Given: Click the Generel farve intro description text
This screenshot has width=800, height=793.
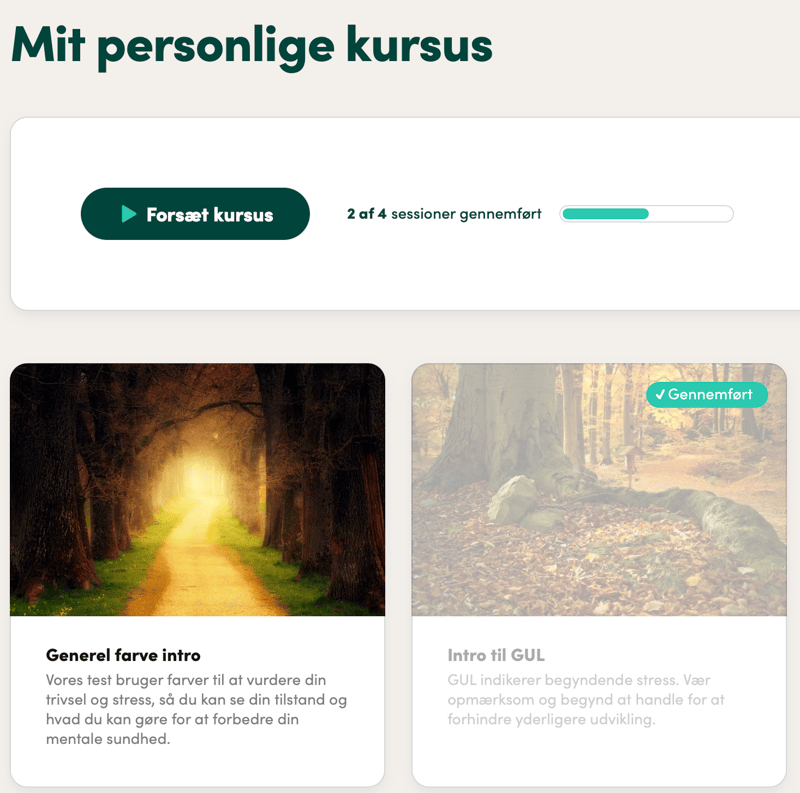Looking at the screenshot, I should click(x=196, y=709).
